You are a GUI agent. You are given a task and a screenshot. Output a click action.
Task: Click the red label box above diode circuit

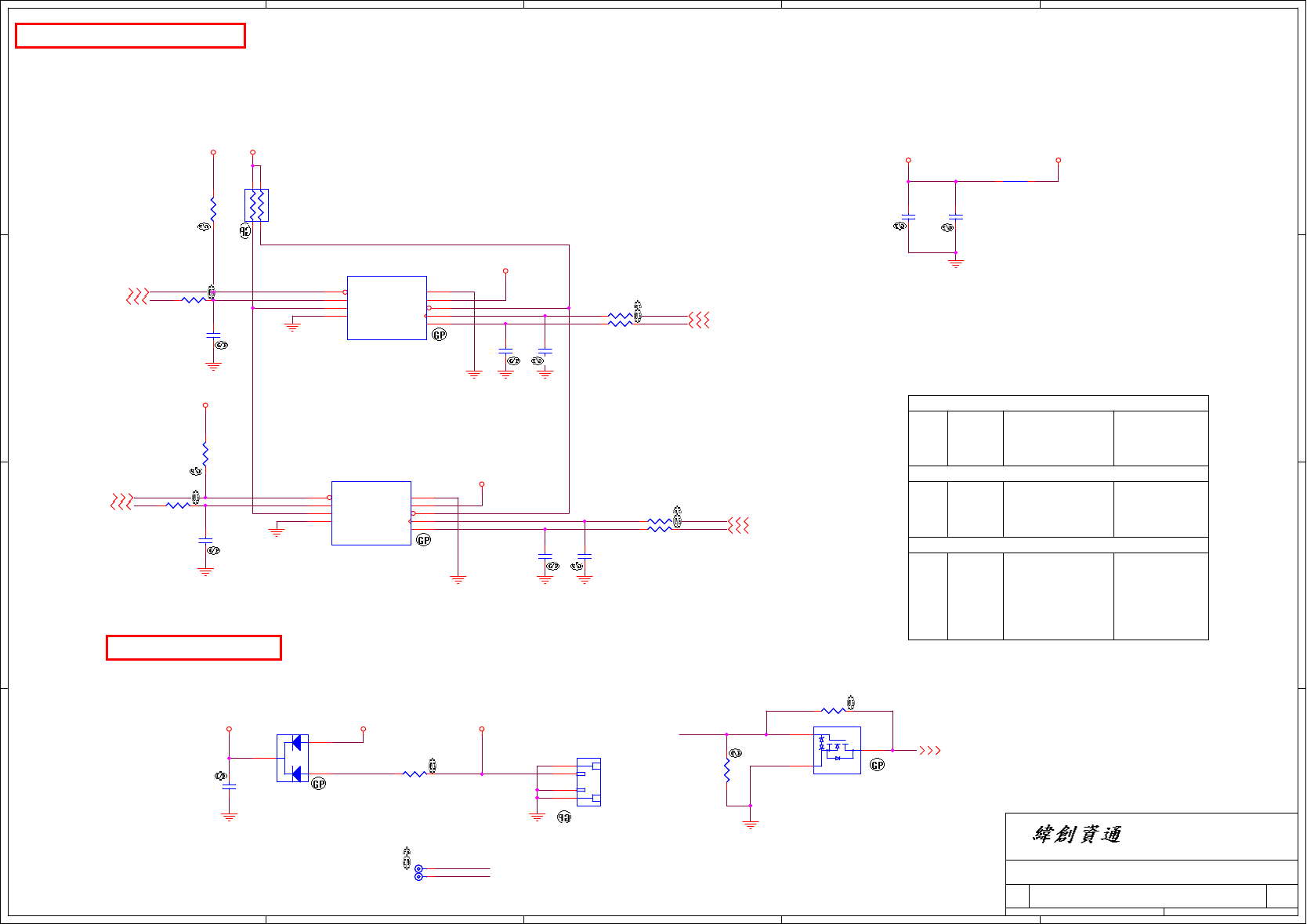[194, 648]
